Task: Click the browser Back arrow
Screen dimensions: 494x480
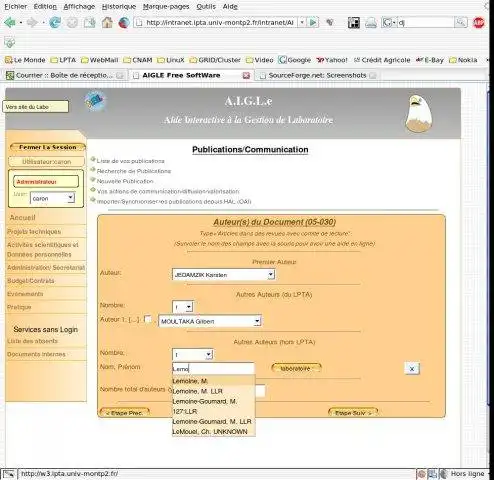Action: click(x=10, y=22)
